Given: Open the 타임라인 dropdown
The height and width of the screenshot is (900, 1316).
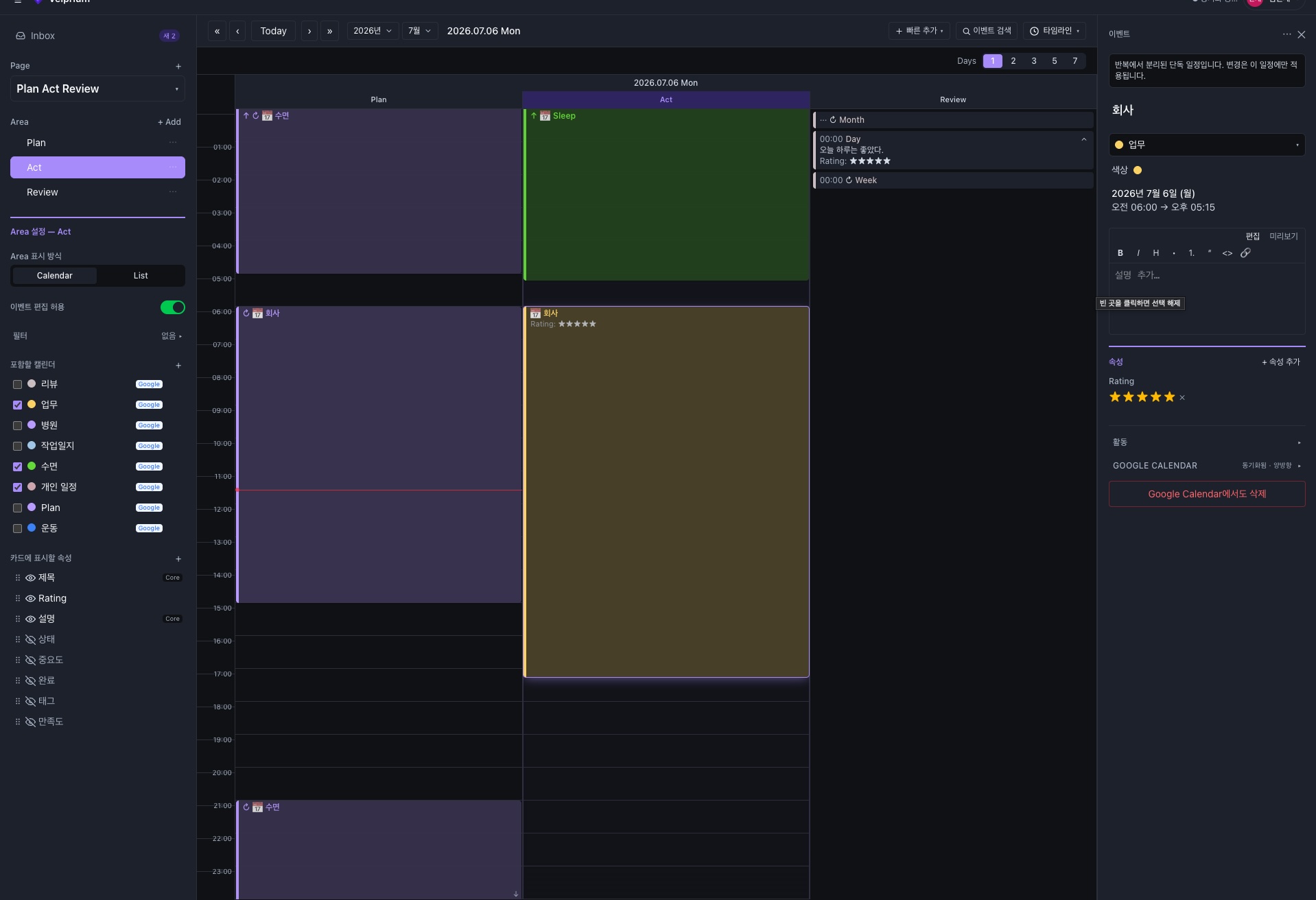Looking at the screenshot, I should tap(1055, 31).
